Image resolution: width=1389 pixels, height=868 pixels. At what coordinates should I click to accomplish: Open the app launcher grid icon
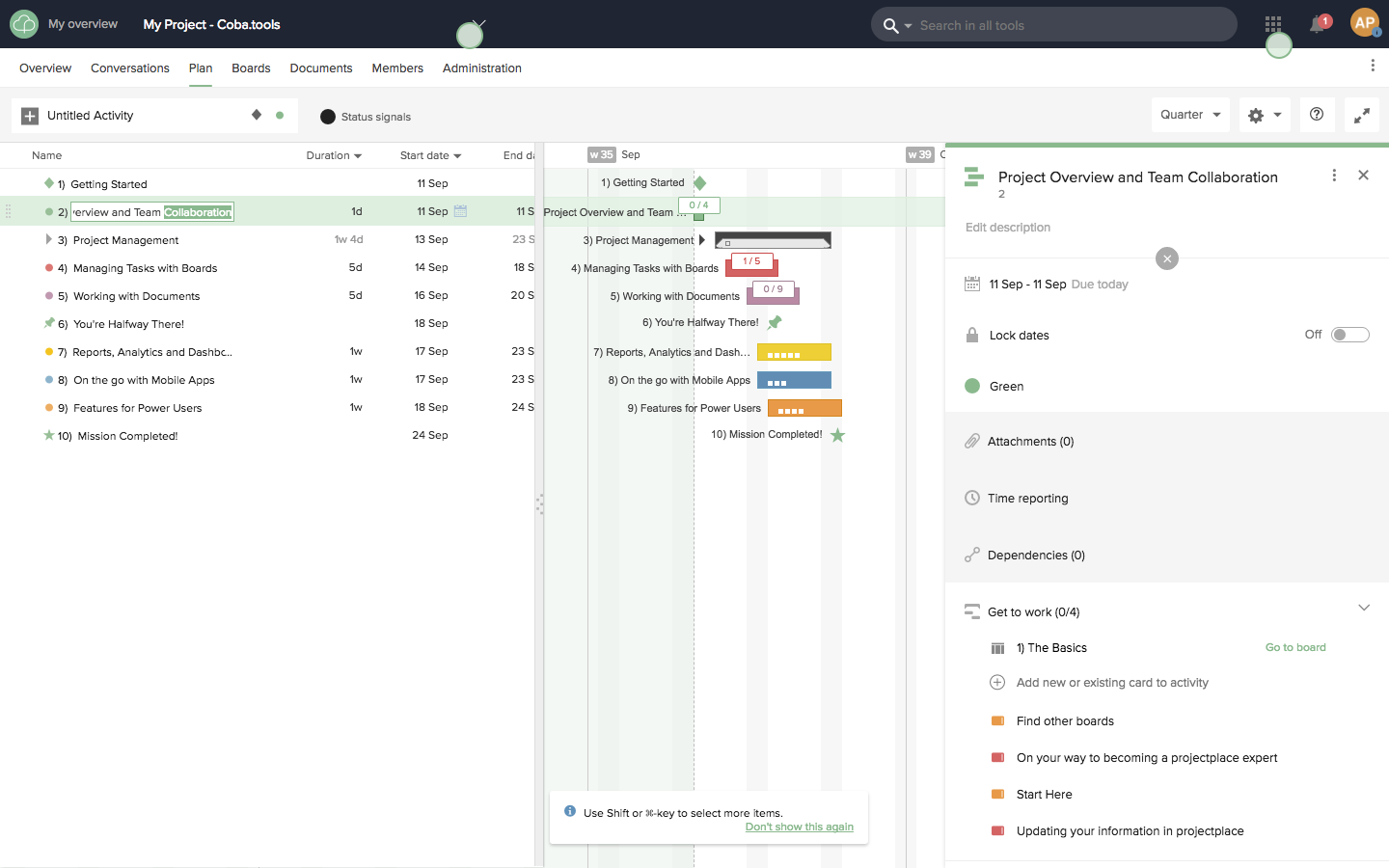click(1273, 24)
